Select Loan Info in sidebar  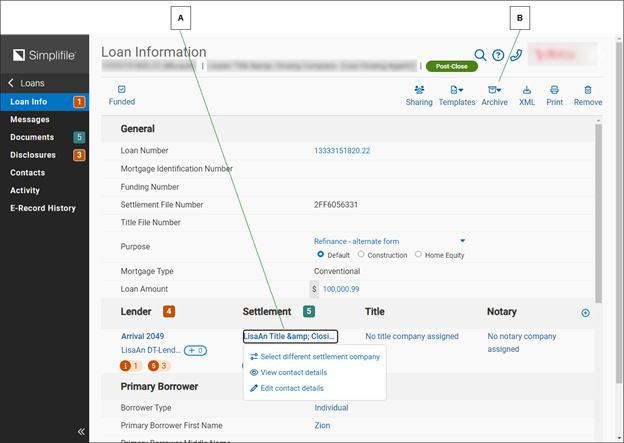click(x=45, y=101)
